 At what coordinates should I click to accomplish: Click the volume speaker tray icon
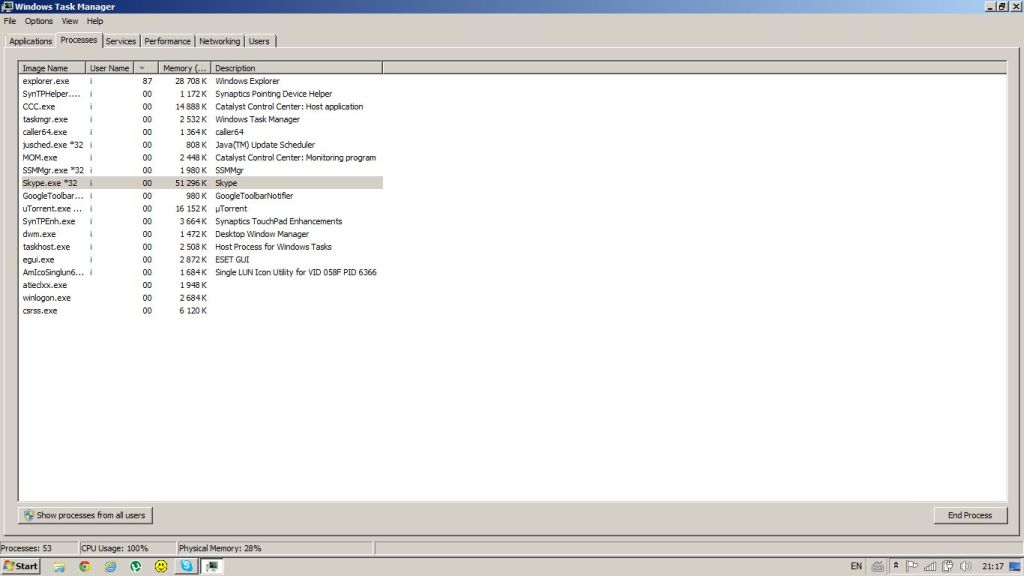click(964, 566)
